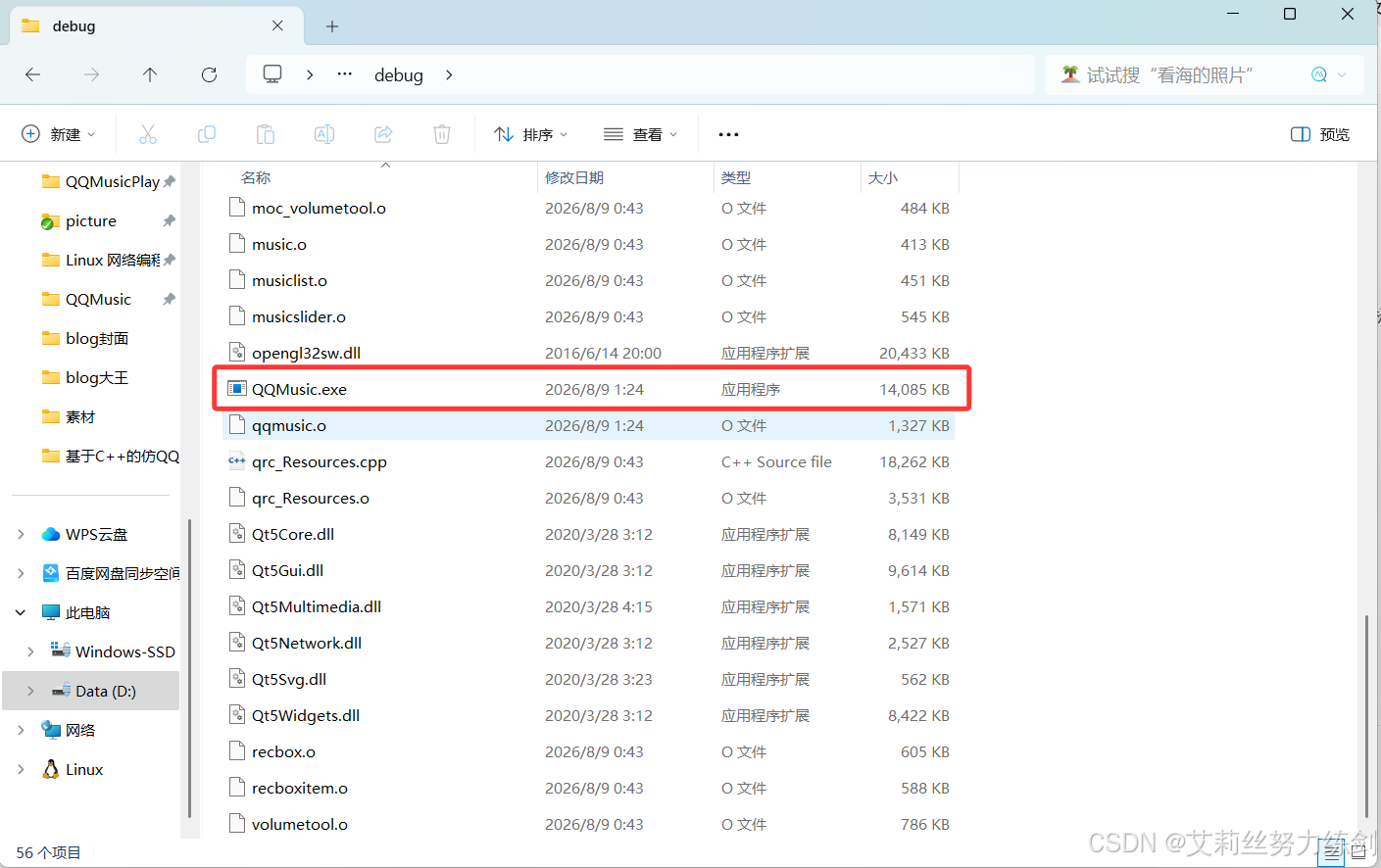The height and width of the screenshot is (868, 1381).
Task: Open the toolbar See more options menu
Action: [728, 134]
